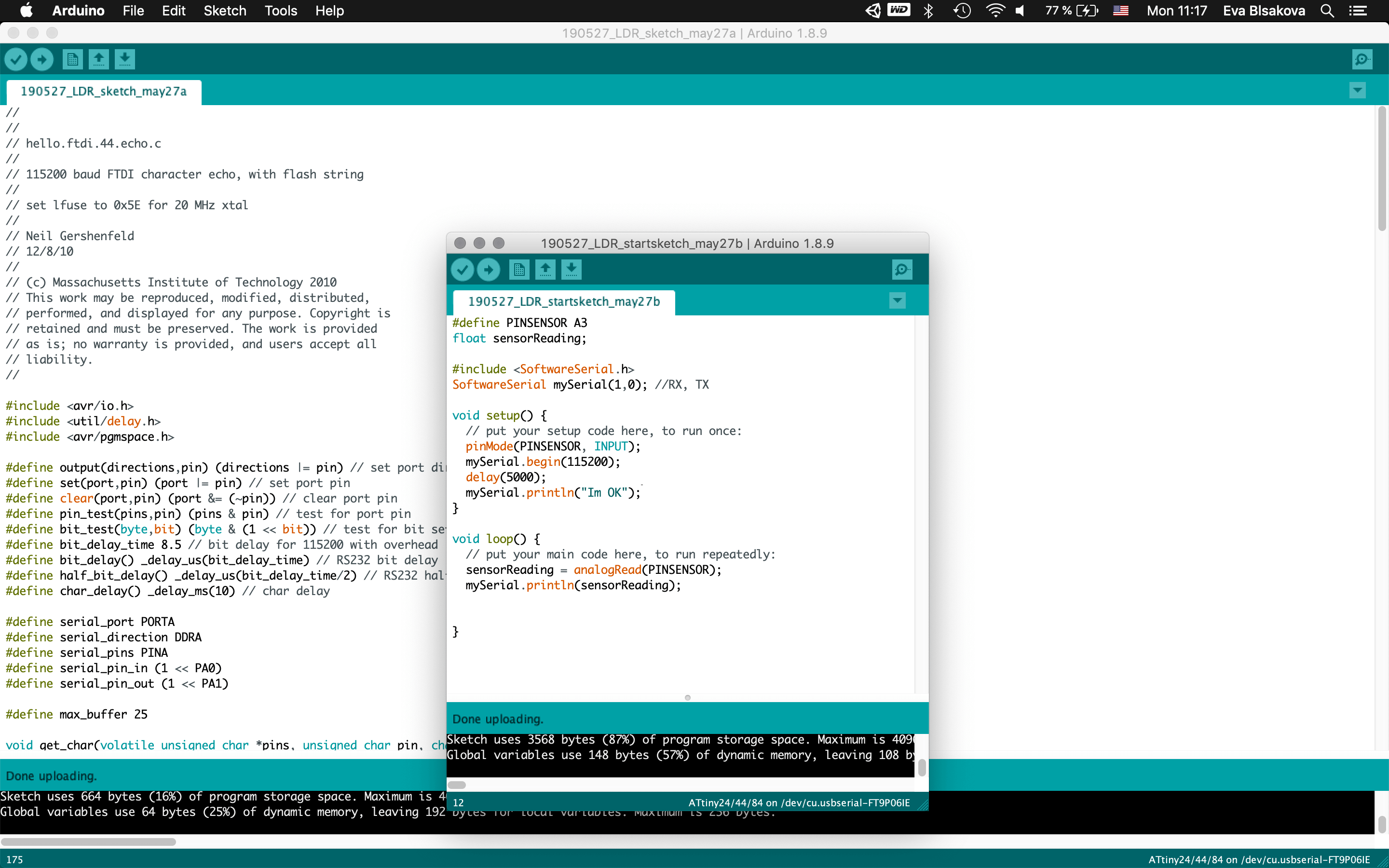Click Upload arrow in main Arduino window

click(x=42, y=59)
